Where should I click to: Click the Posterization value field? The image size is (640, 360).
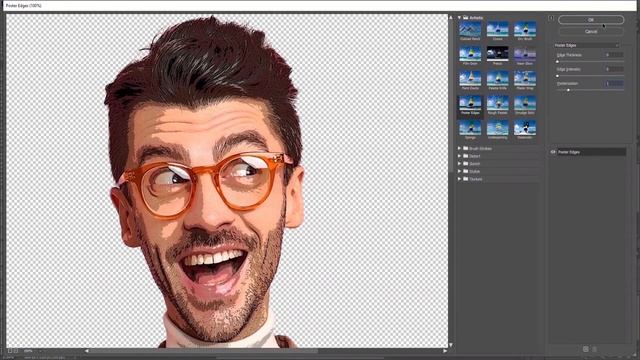pos(614,84)
